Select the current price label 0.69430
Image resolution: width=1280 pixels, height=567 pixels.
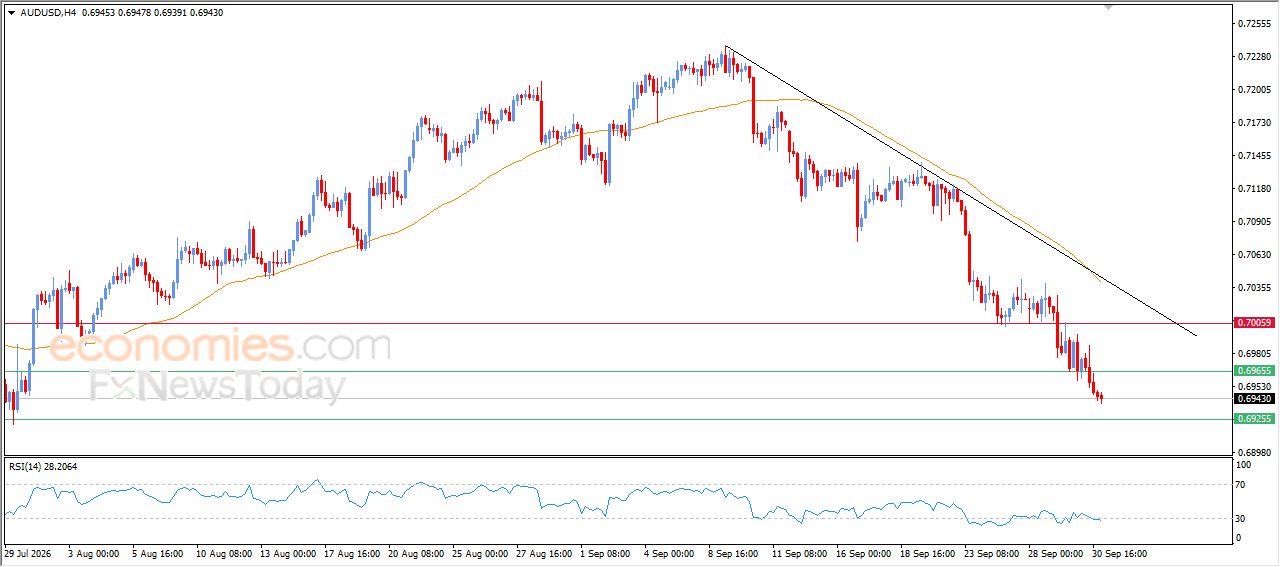click(1254, 399)
